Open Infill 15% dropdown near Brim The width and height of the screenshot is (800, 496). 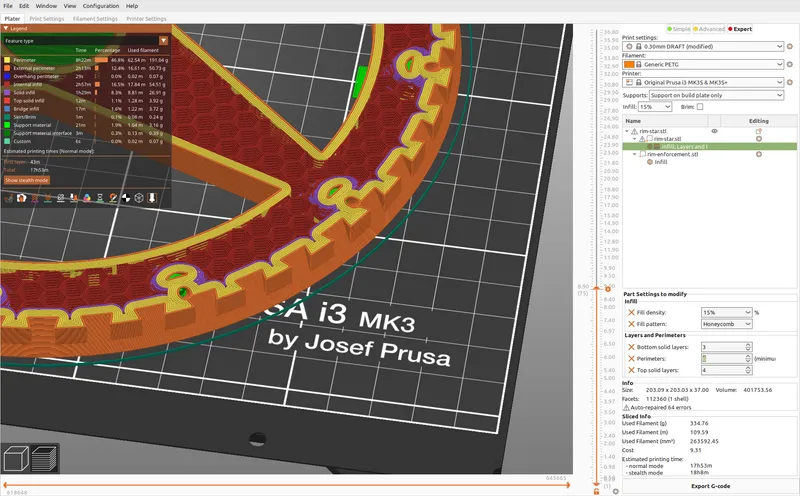tap(655, 107)
